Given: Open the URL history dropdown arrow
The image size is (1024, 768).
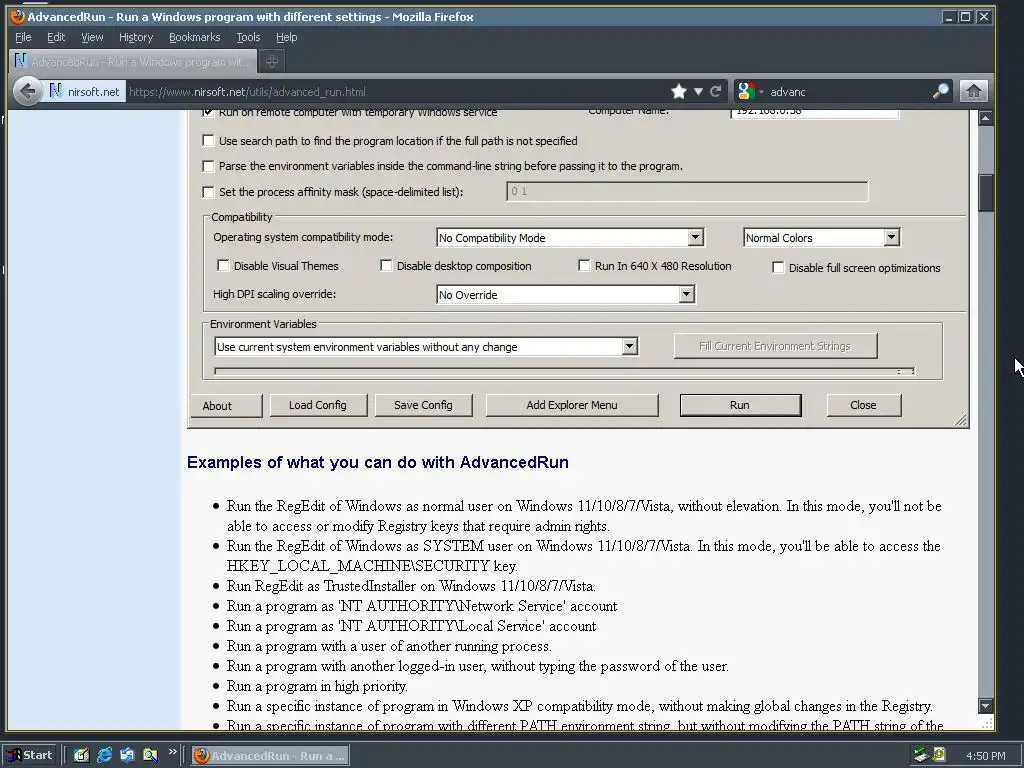Looking at the screenshot, I should coord(698,91).
